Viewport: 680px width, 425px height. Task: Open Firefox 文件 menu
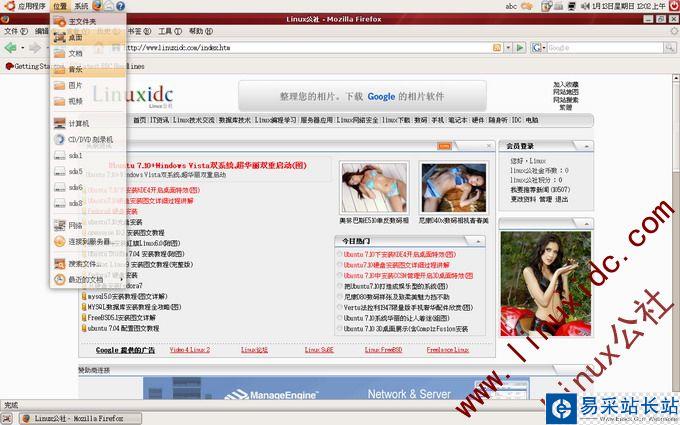click(16, 31)
